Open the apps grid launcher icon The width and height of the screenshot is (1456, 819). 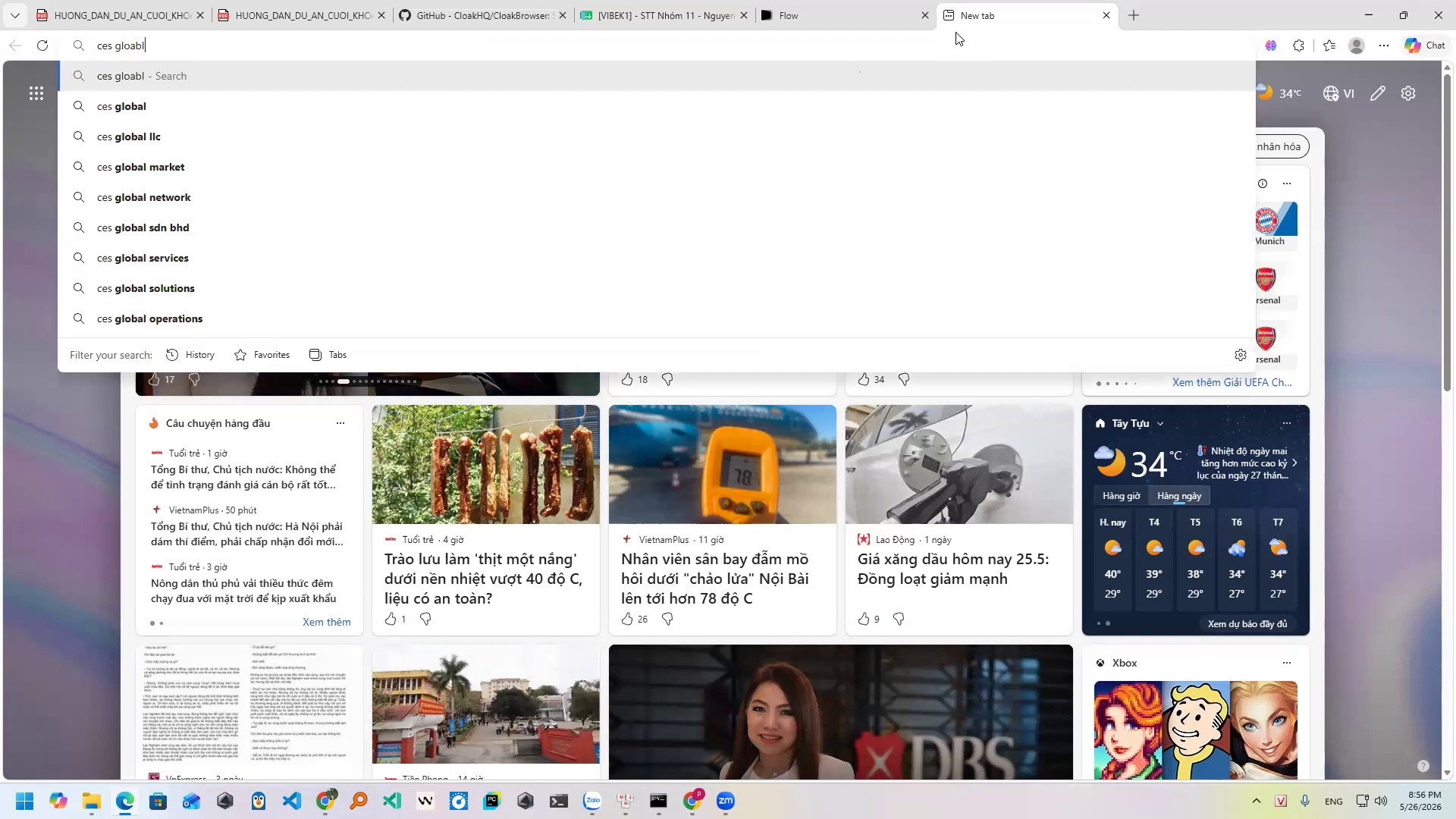pyautogui.click(x=36, y=93)
